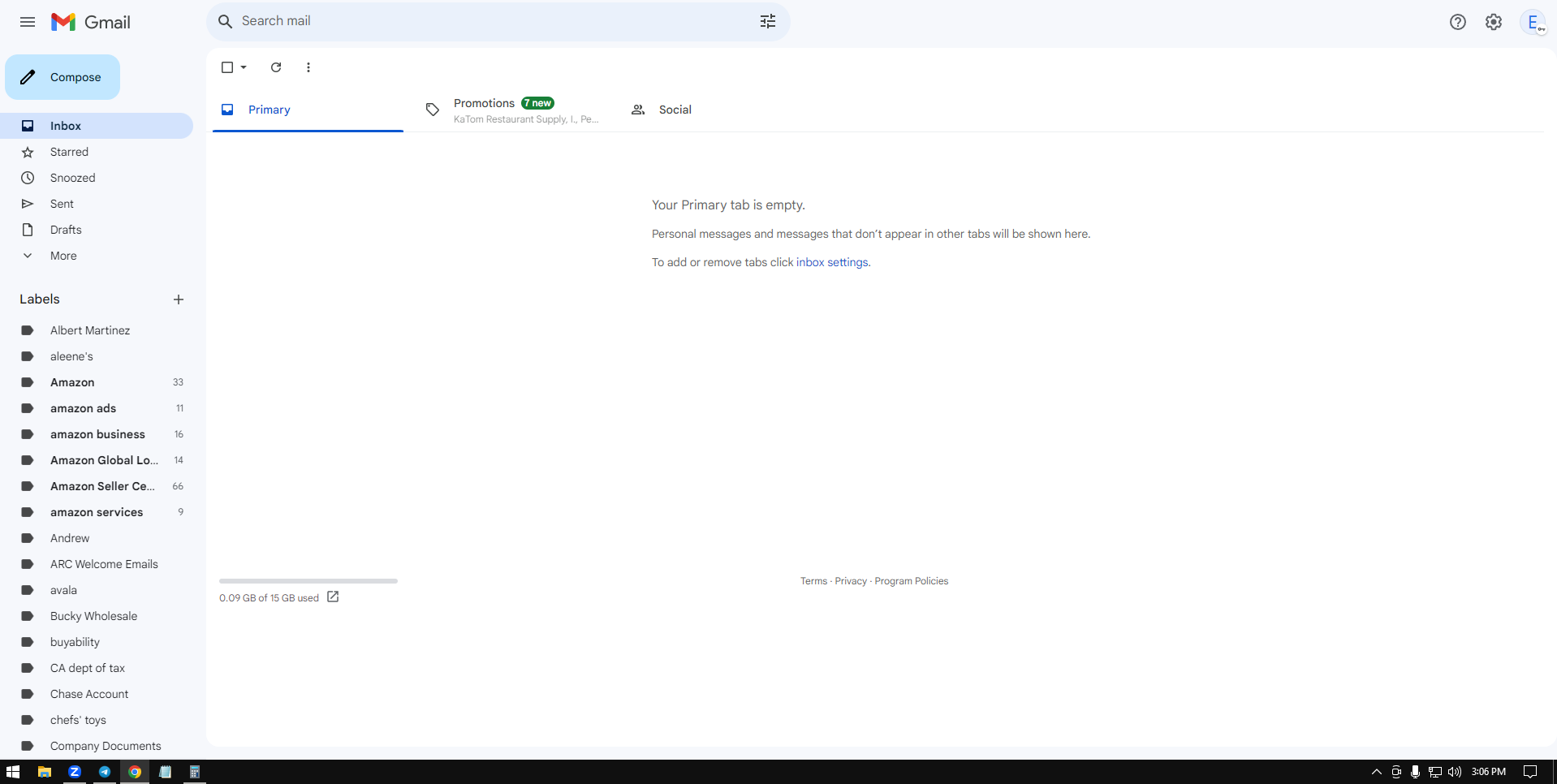
Task: Click the Chrome taskbar icon
Action: (135, 772)
